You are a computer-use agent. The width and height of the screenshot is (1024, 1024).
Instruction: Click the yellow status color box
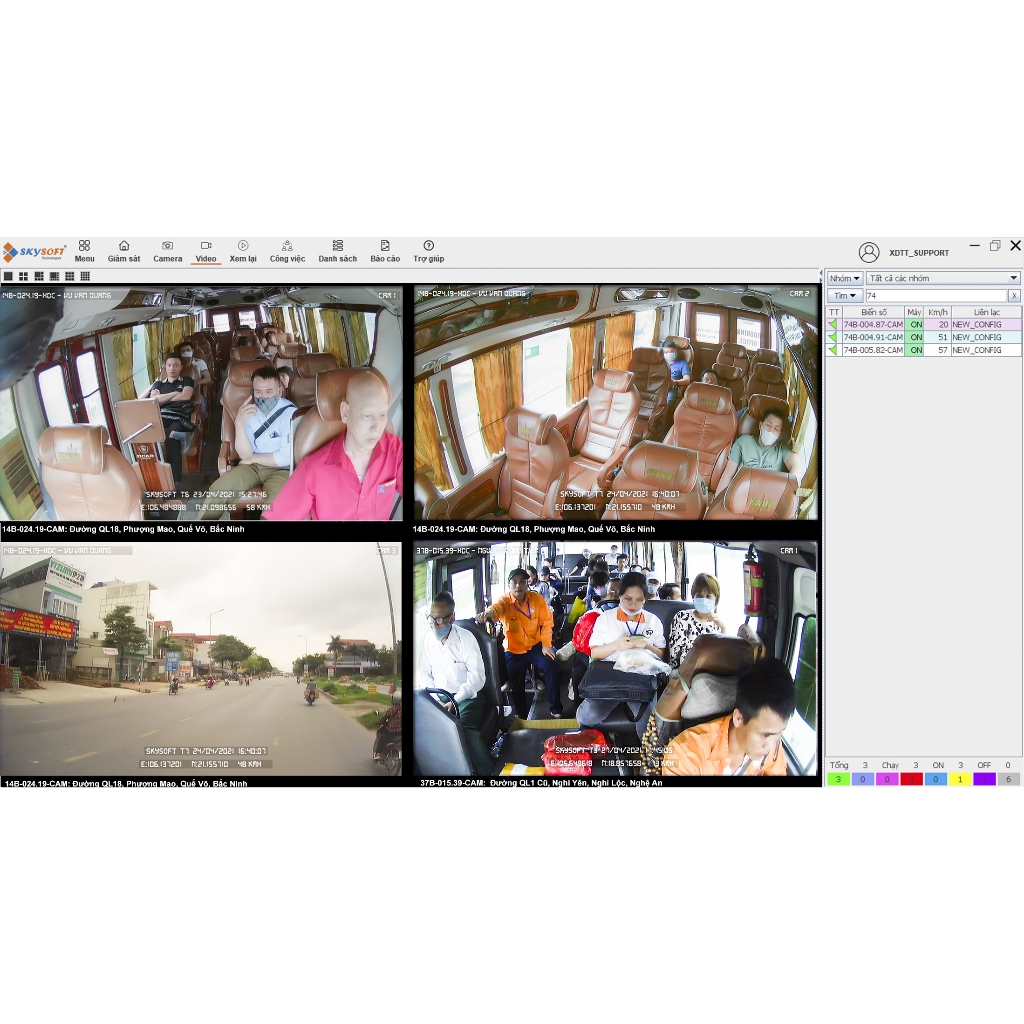pyautogui.click(x=961, y=779)
